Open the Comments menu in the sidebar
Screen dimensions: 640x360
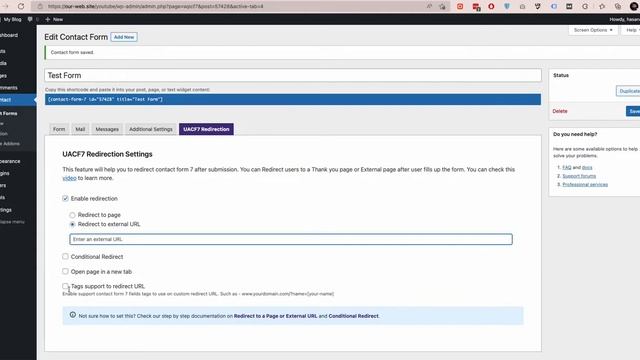point(9,88)
